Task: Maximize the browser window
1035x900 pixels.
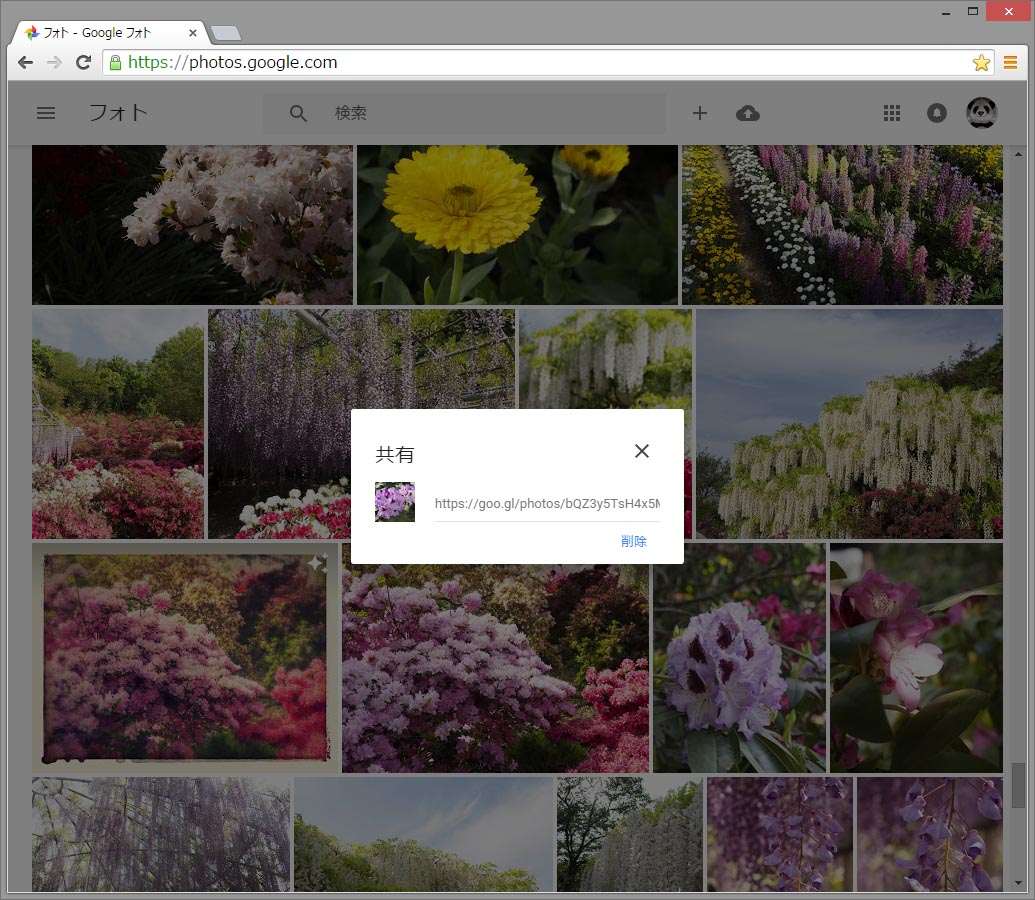Action: (x=972, y=11)
